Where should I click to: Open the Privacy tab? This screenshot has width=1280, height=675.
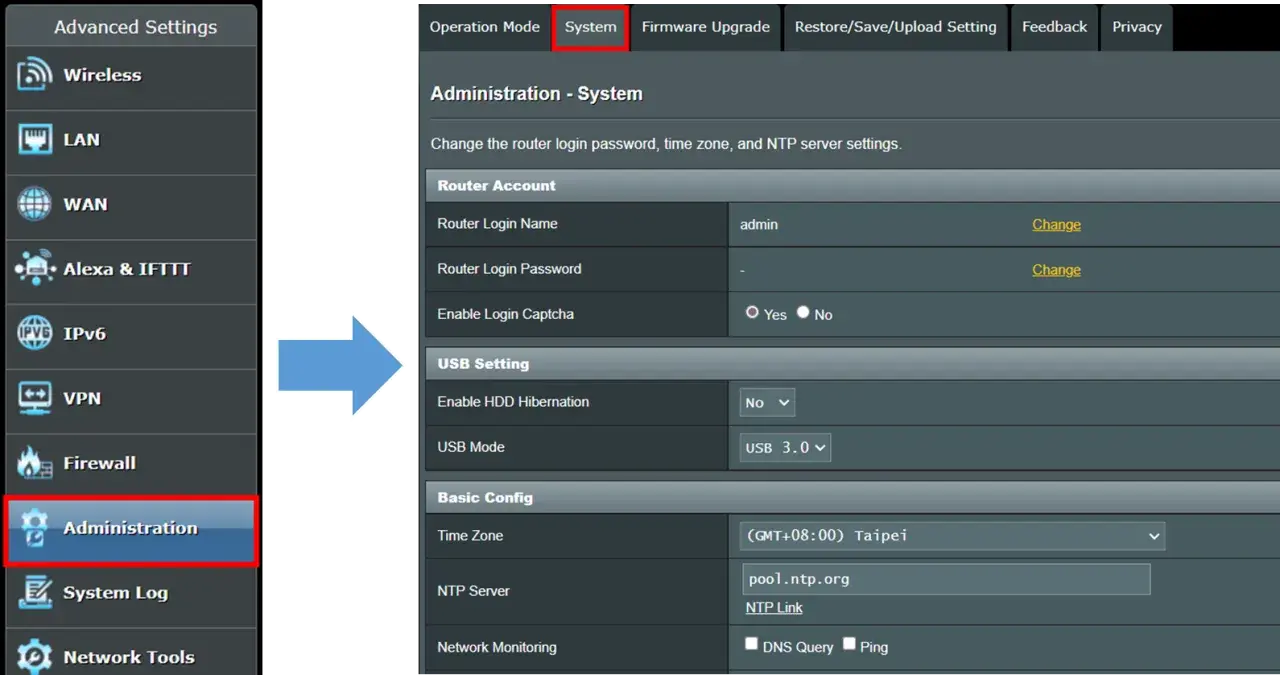1137,28
